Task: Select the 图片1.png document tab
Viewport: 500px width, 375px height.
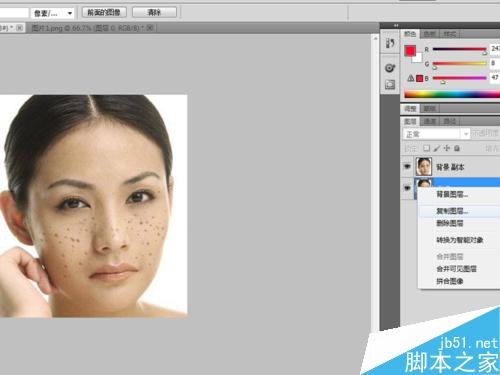Action: 88,28
